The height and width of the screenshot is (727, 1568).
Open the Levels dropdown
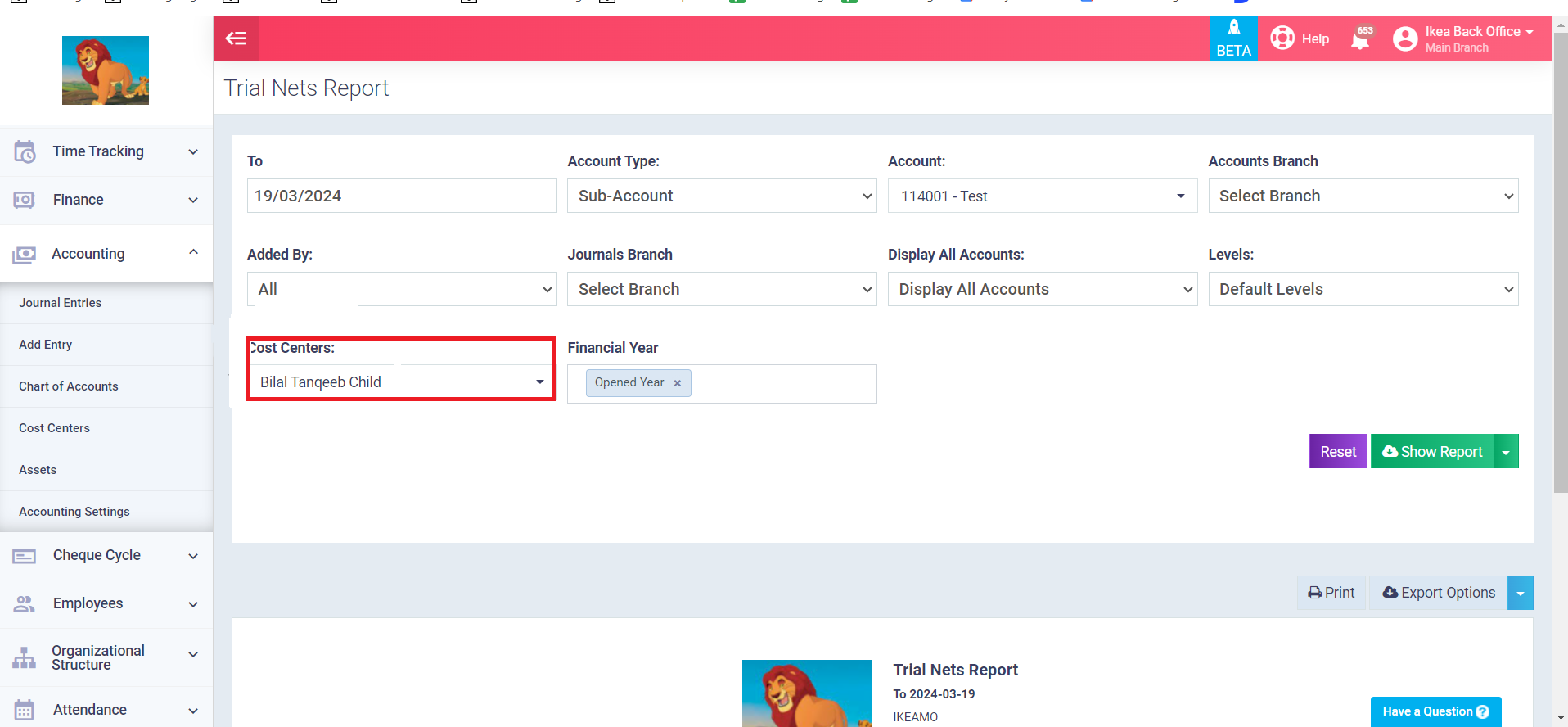click(1363, 290)
